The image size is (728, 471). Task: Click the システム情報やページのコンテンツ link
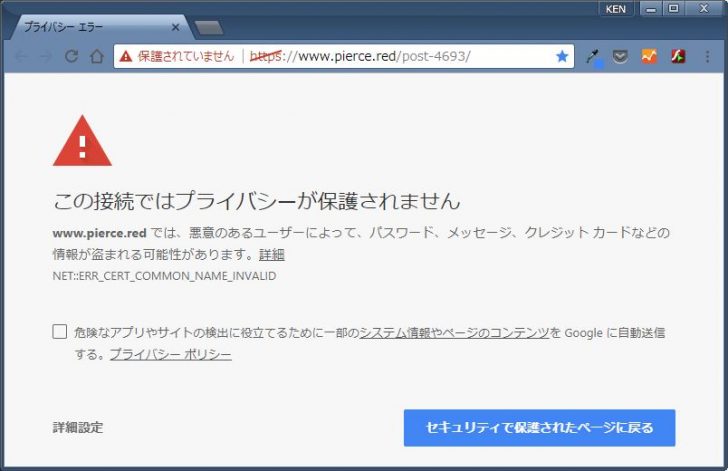coord(455,332)
